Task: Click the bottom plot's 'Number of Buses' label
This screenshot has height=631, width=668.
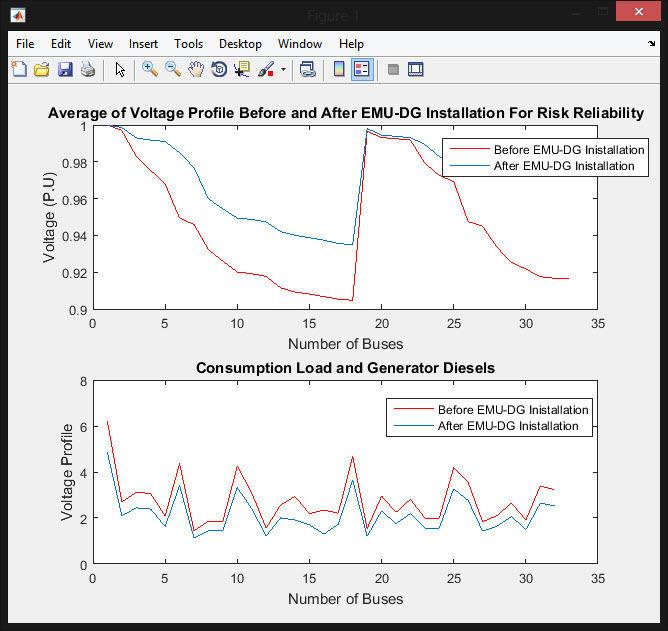Action: click(x=346, y=599)
